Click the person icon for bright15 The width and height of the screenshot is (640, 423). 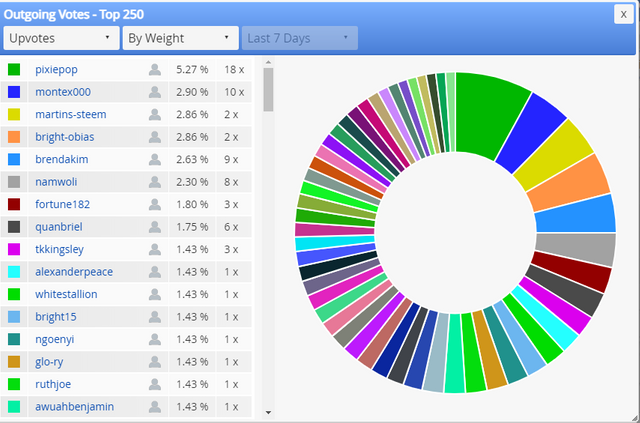point(155,316)
